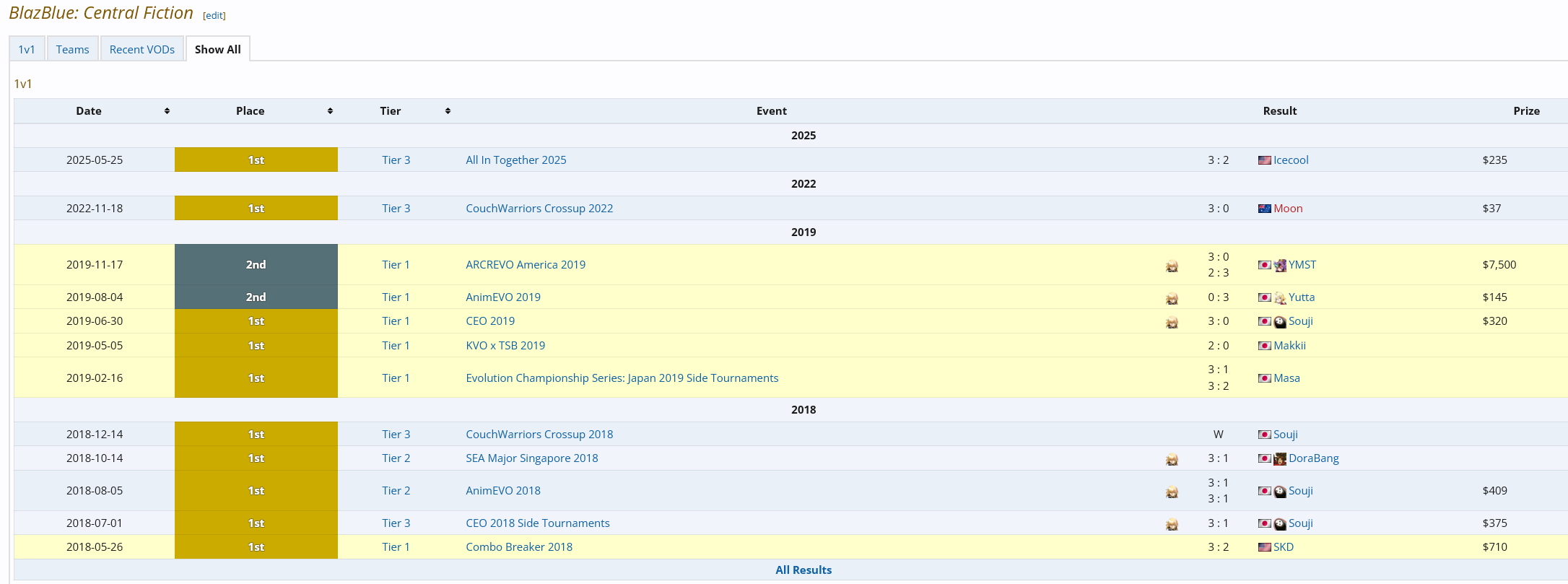Click character icon in SEA Major Singapore 2018 row

(1172, 459)
